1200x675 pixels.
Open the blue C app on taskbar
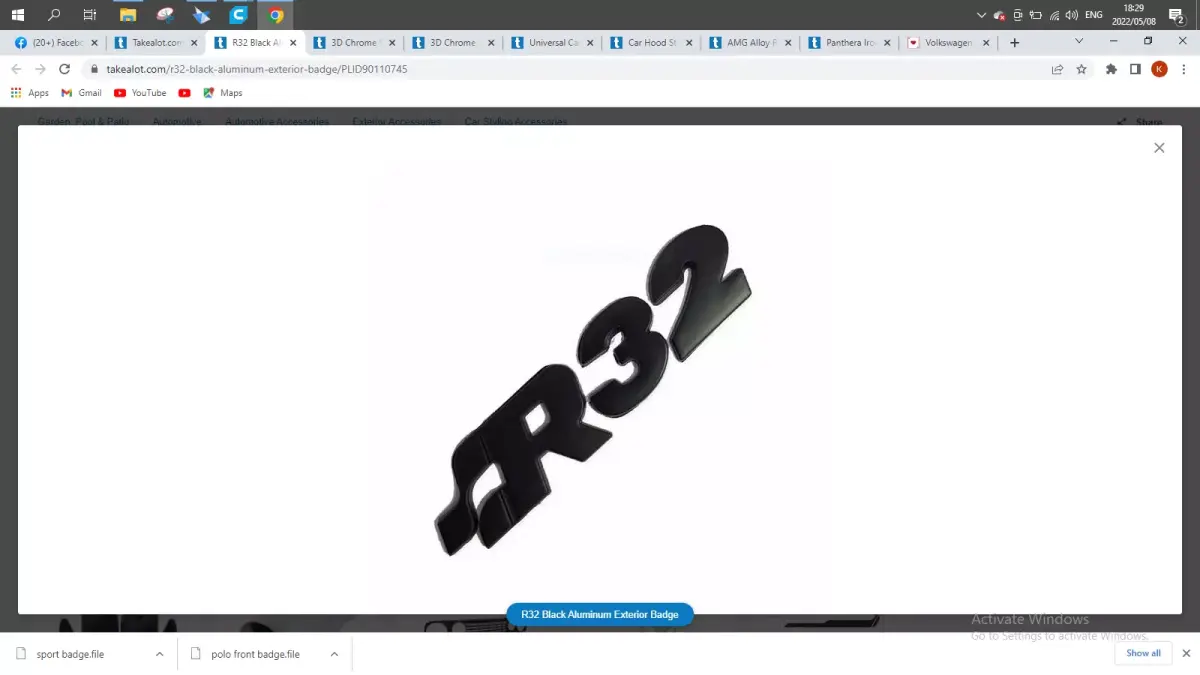pos(238,15)
